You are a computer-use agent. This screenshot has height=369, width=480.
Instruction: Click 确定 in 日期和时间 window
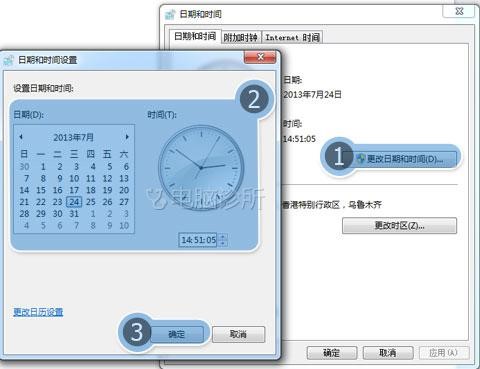[332, 353]
